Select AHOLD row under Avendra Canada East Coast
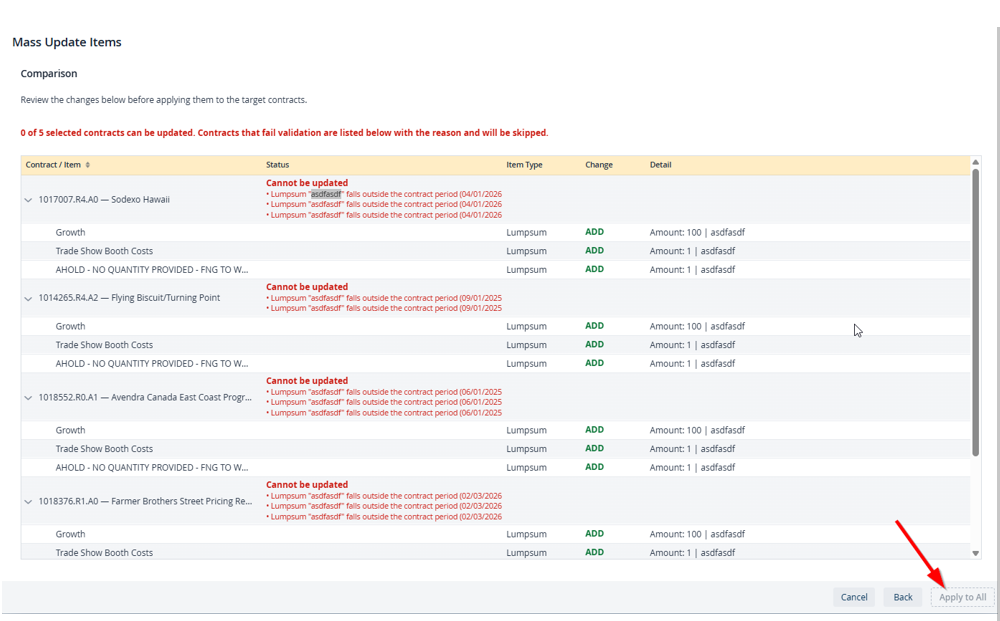The image size is (1000, 621). point(496,467)
